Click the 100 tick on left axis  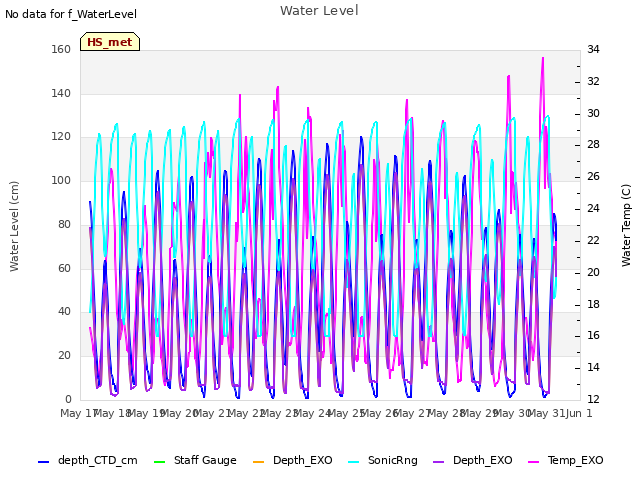[x=61, y=180]
